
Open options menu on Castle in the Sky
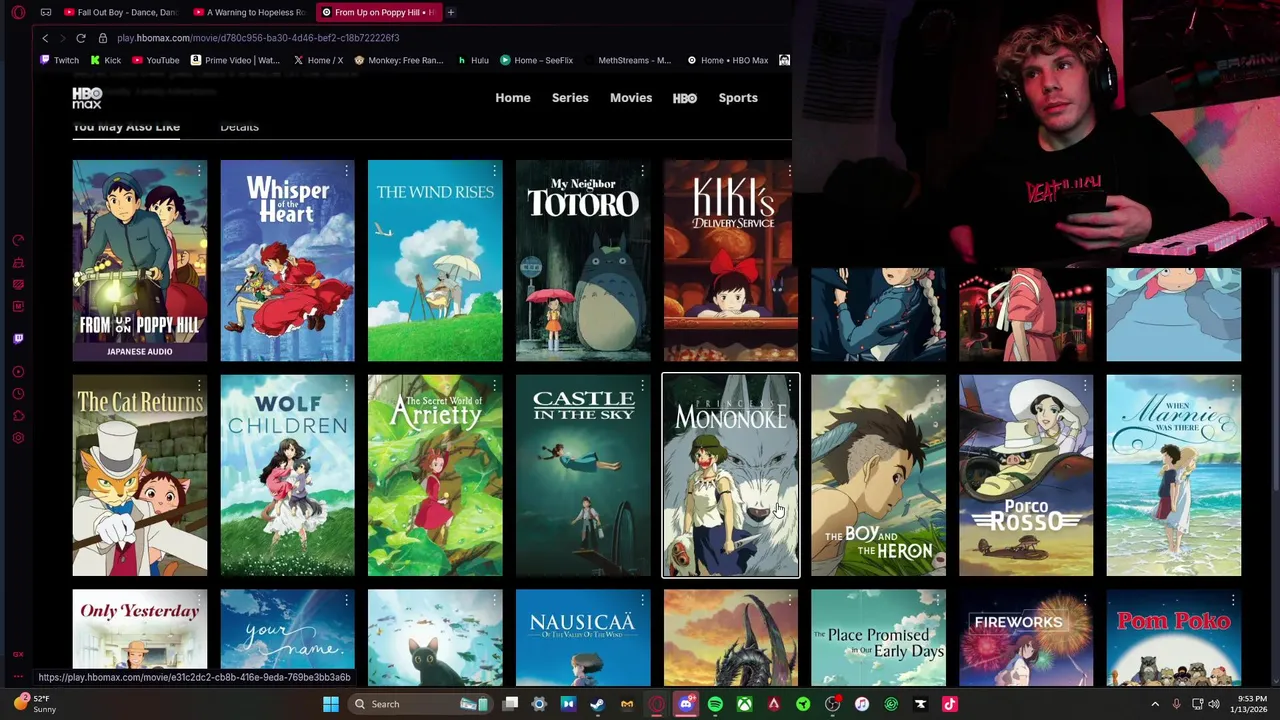[x=642, y=386]
